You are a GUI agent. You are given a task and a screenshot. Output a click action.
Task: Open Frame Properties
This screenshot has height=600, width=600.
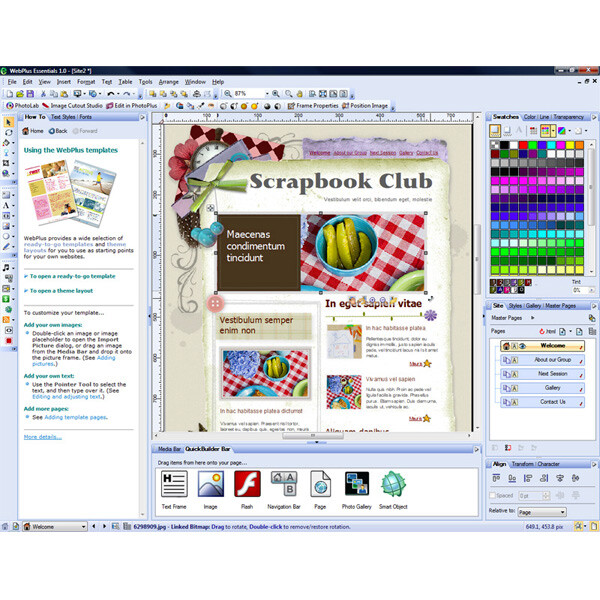click(x=313, y=106)
